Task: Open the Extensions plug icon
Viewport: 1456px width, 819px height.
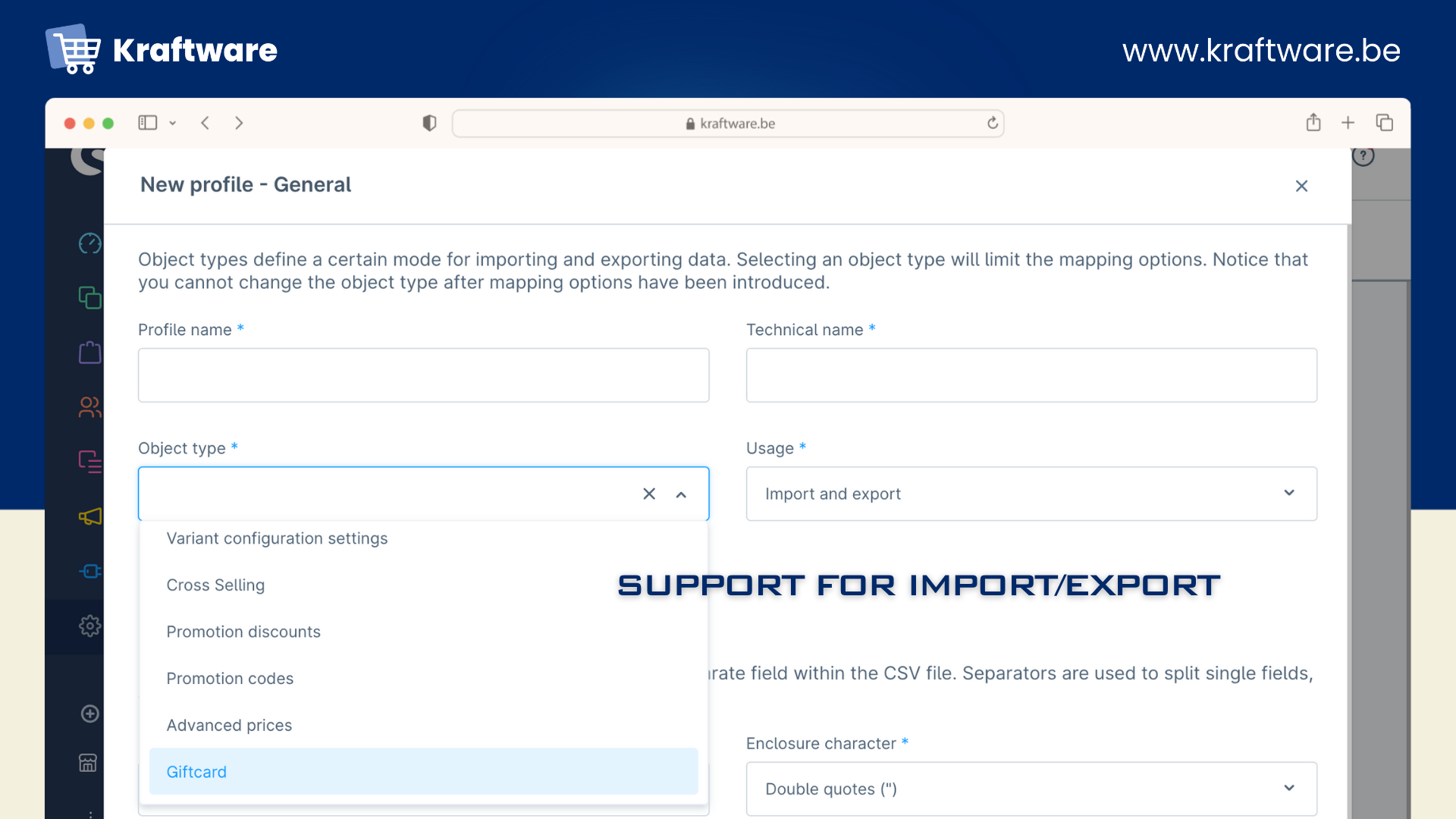Action: coord(89,571)
